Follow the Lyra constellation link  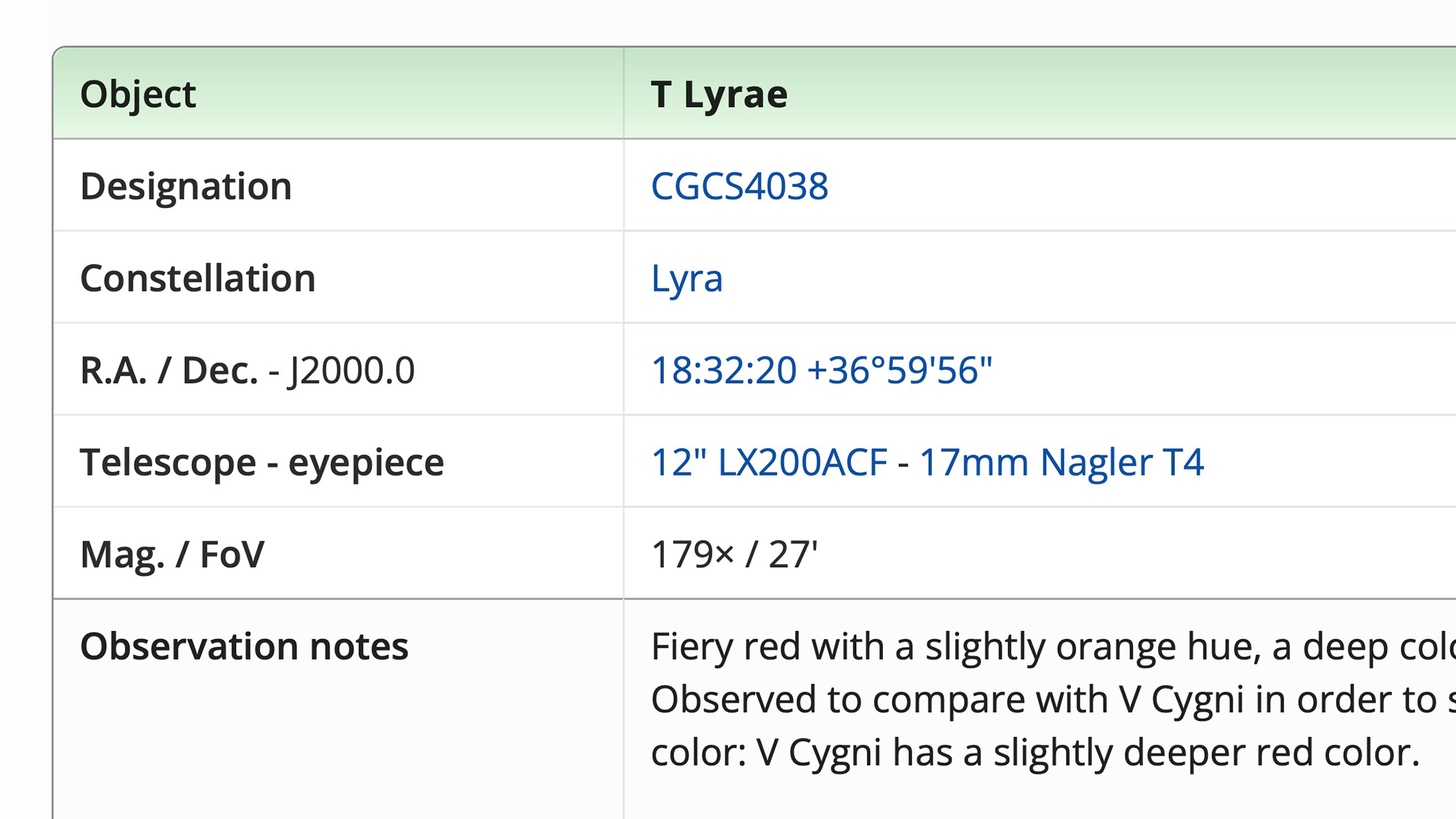pyautogui.click(x=687, y=279)
